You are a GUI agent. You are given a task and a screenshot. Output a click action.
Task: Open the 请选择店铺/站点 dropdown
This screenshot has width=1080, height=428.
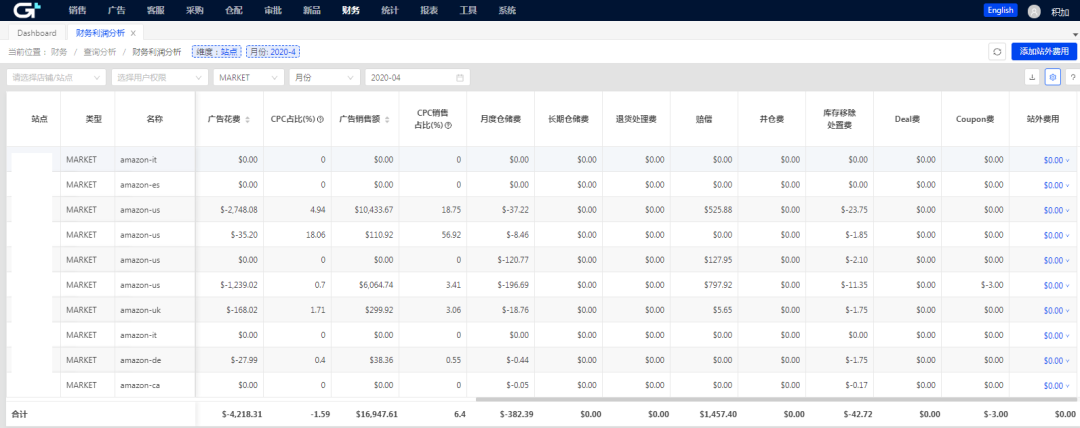(56, 78)
